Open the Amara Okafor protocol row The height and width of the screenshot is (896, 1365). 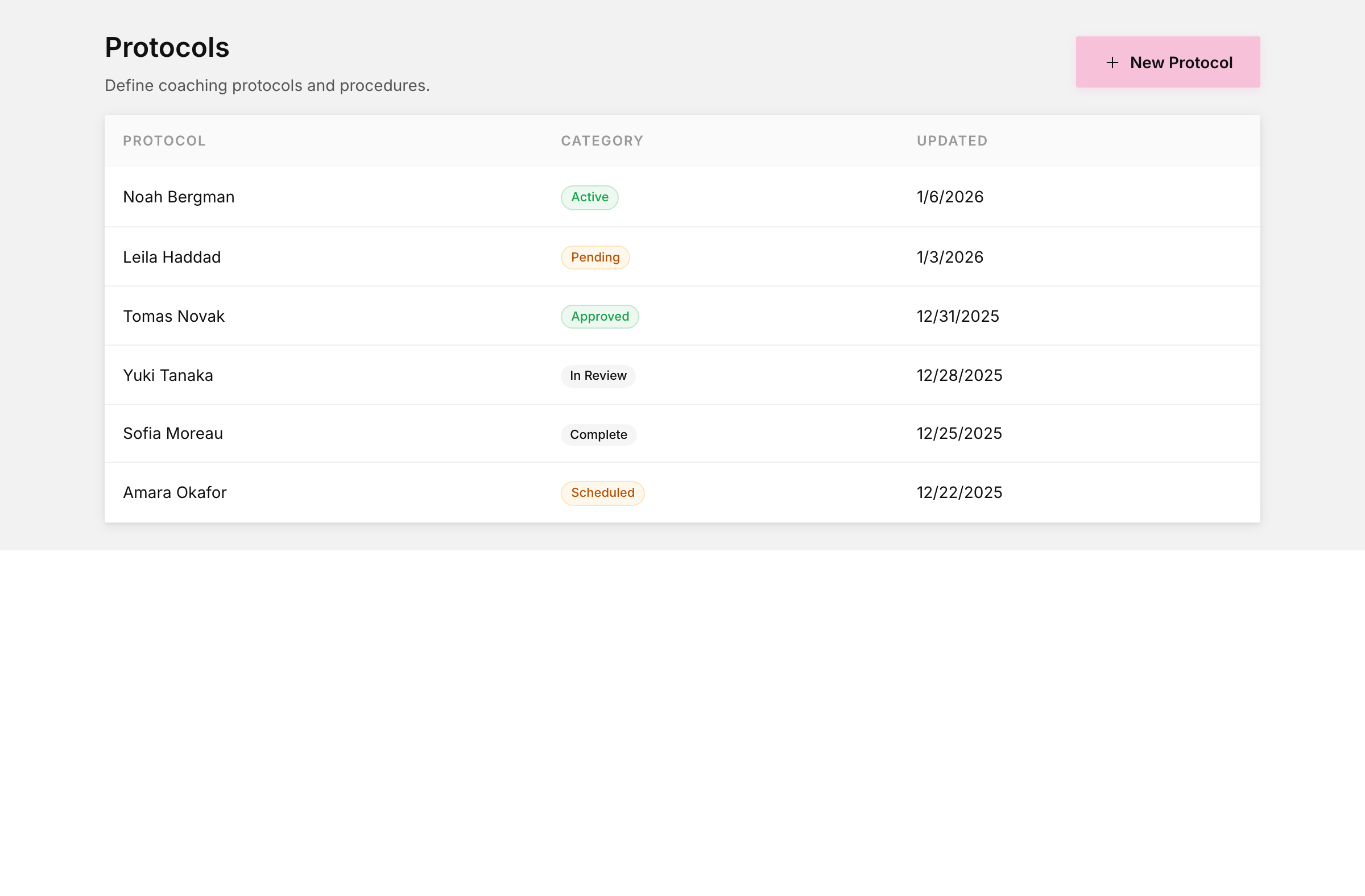pos(682,492)
